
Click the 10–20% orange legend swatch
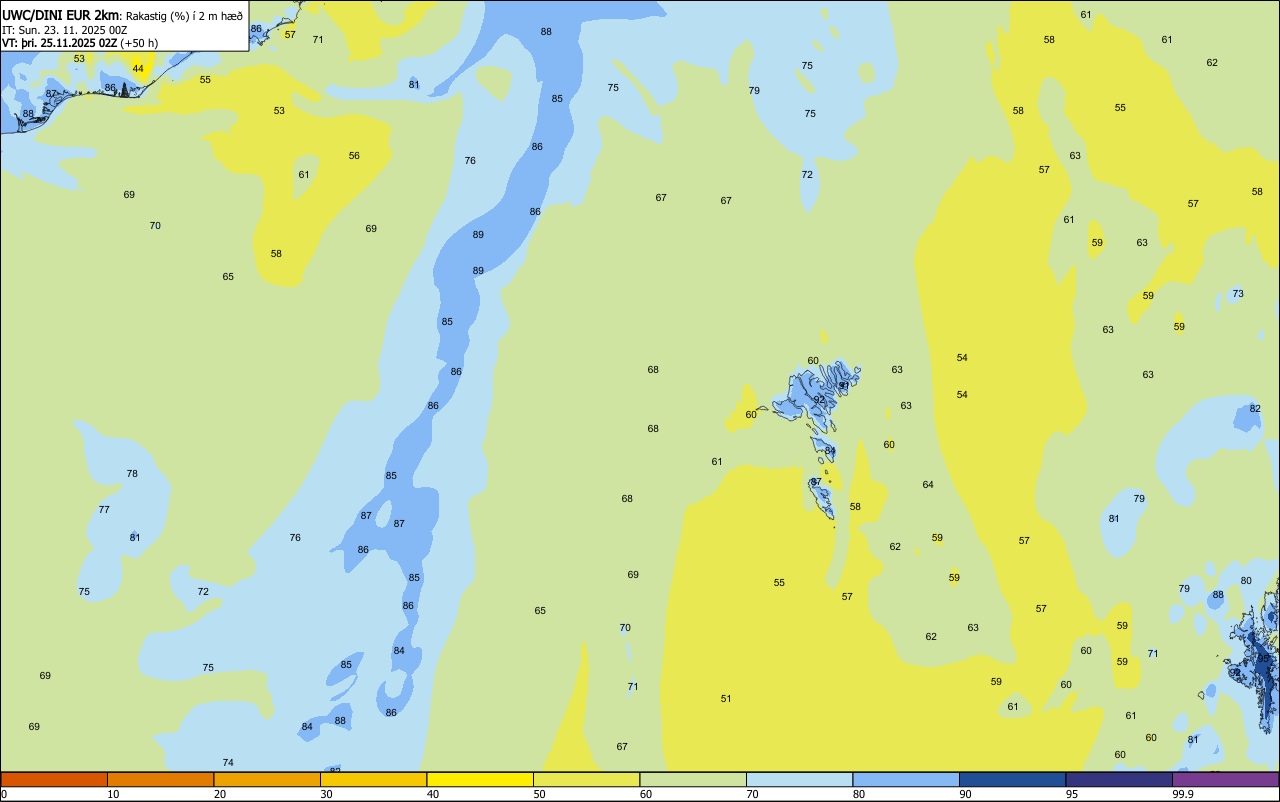tap(160, 779)
